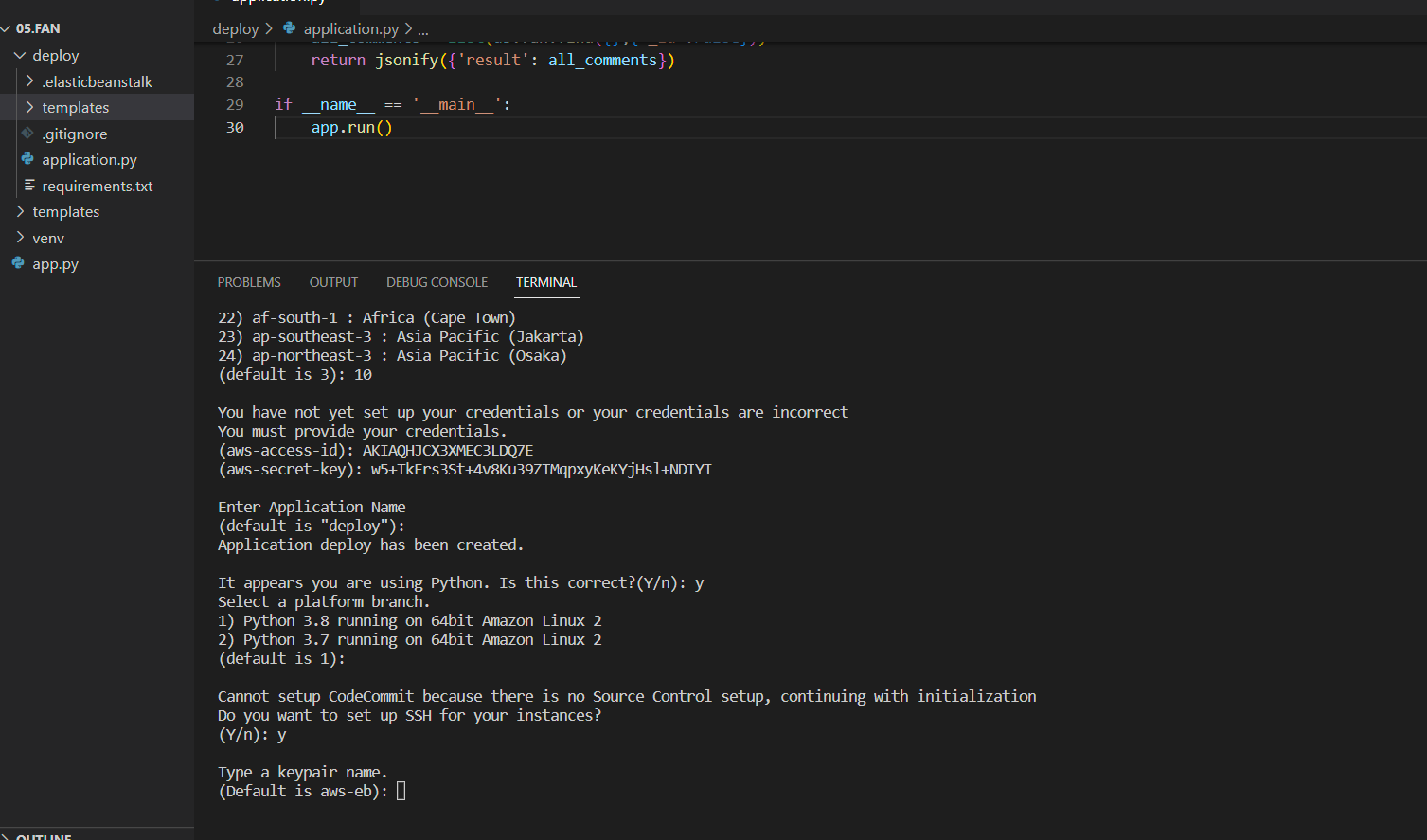The width and height of the screenshot is (1427, 840).
Task: Click the Python icon beside app.py in Explorer
Action: (x=18, y=263)
